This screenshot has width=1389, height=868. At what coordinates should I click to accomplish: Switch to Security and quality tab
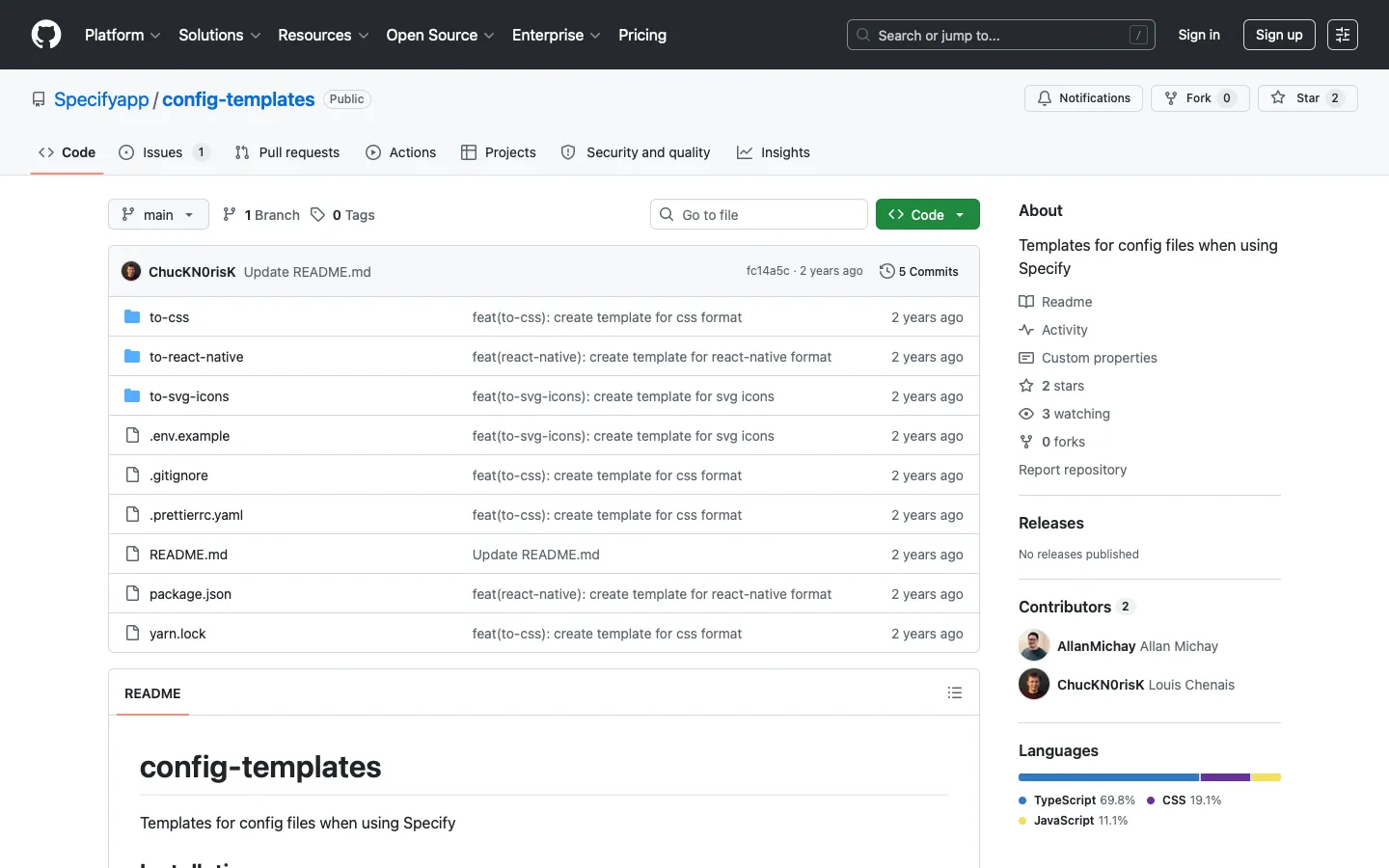click(x=636, y=152)
